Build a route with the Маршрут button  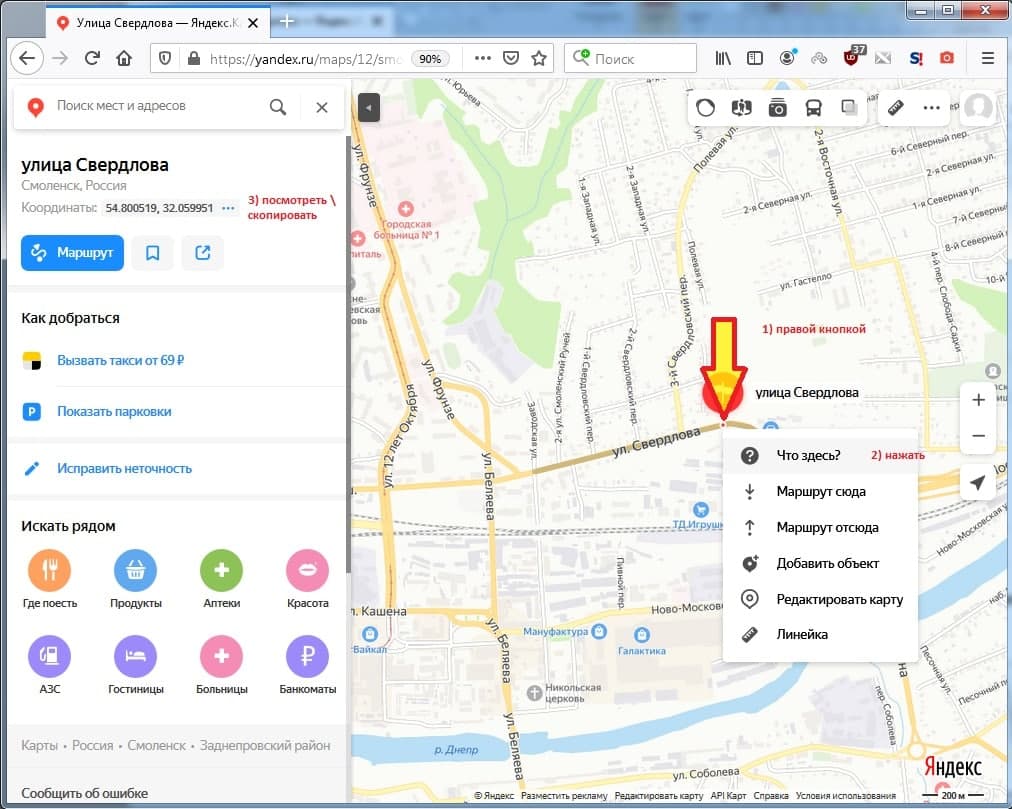72,252
